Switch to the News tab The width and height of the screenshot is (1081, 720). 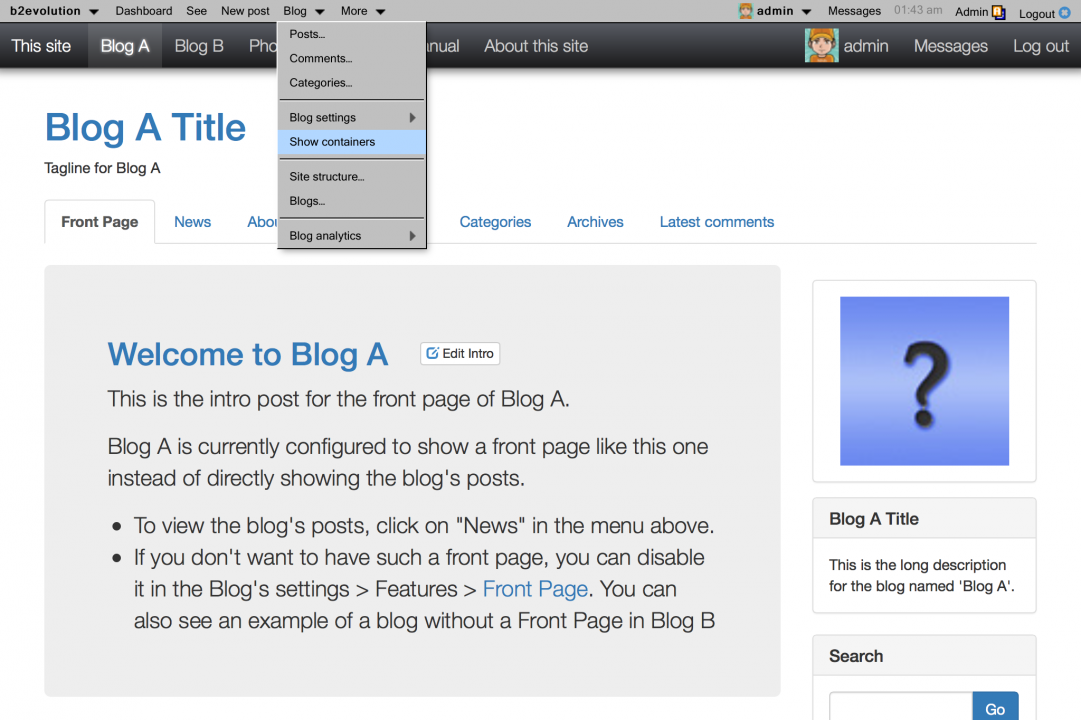click(x=192, y=222)
